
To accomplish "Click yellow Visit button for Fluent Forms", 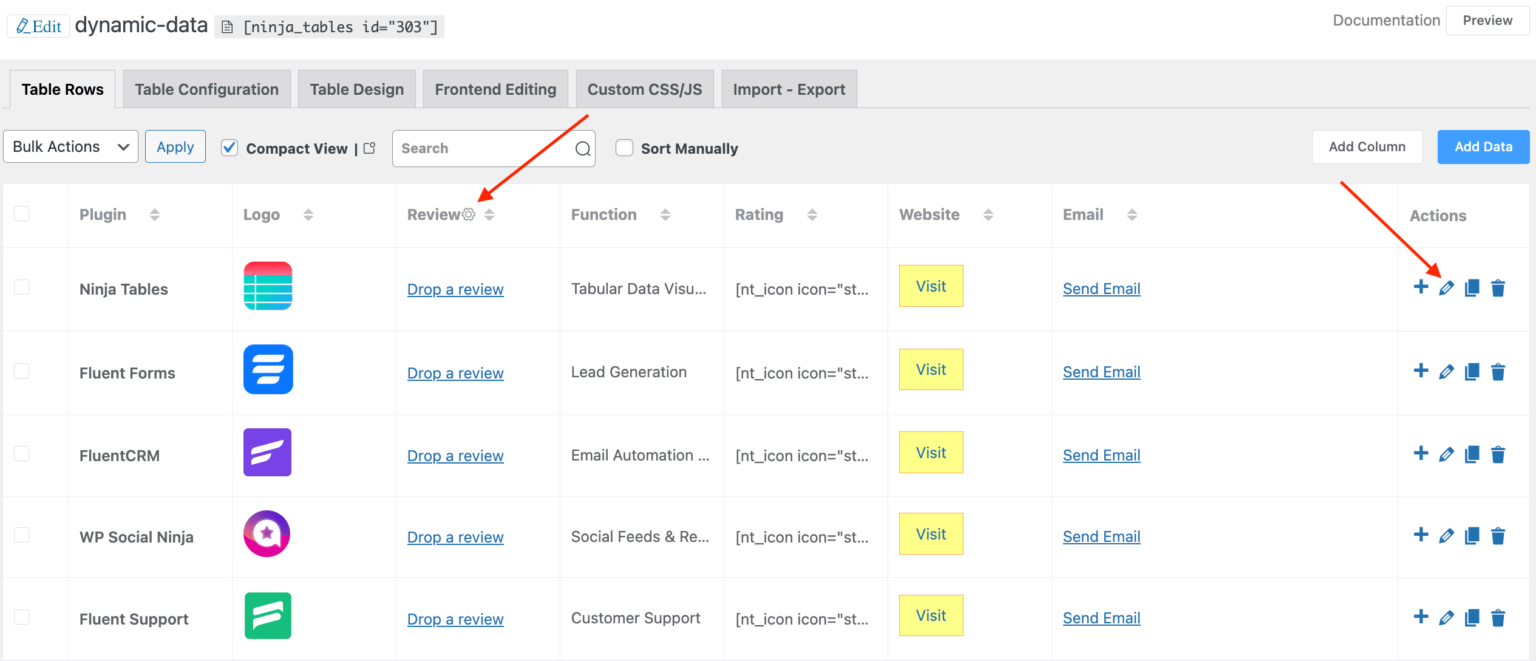I will coord(930,370).
